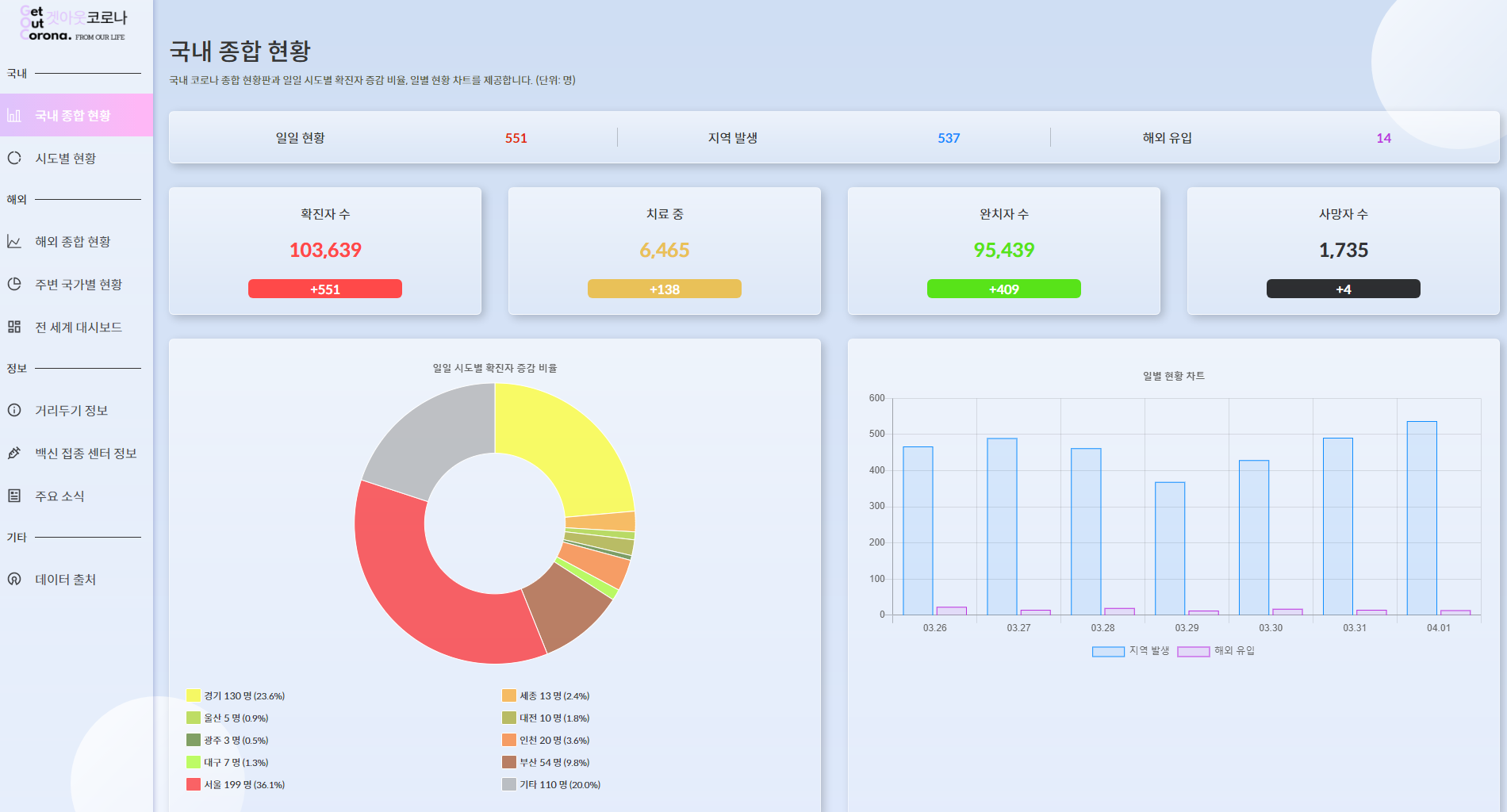
Task: Toggle 울산 5 명 legend item
Action: tap(228, 718)
